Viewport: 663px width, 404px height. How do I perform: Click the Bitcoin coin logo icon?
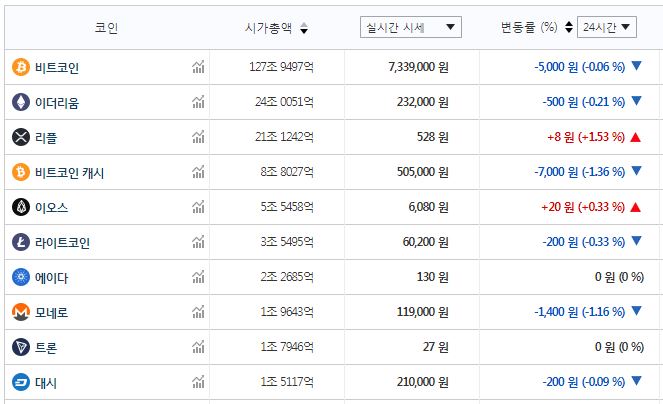pyautogui.click(x=20, y=67)
